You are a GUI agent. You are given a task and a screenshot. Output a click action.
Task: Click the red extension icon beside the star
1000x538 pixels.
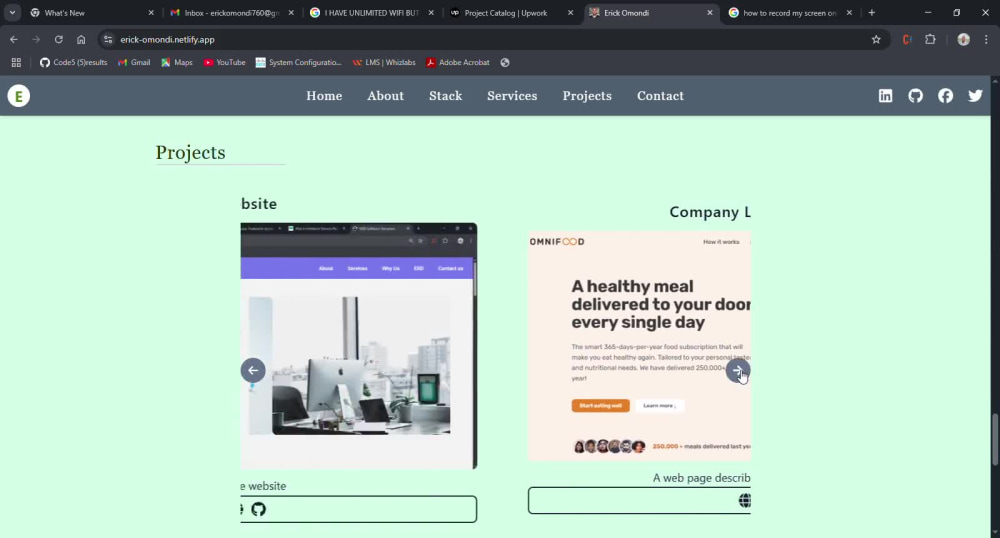click(907, 40)
